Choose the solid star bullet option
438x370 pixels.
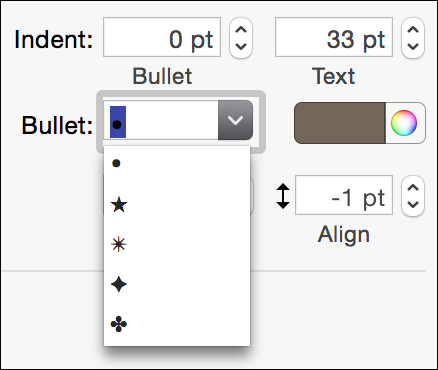[177, 204]
